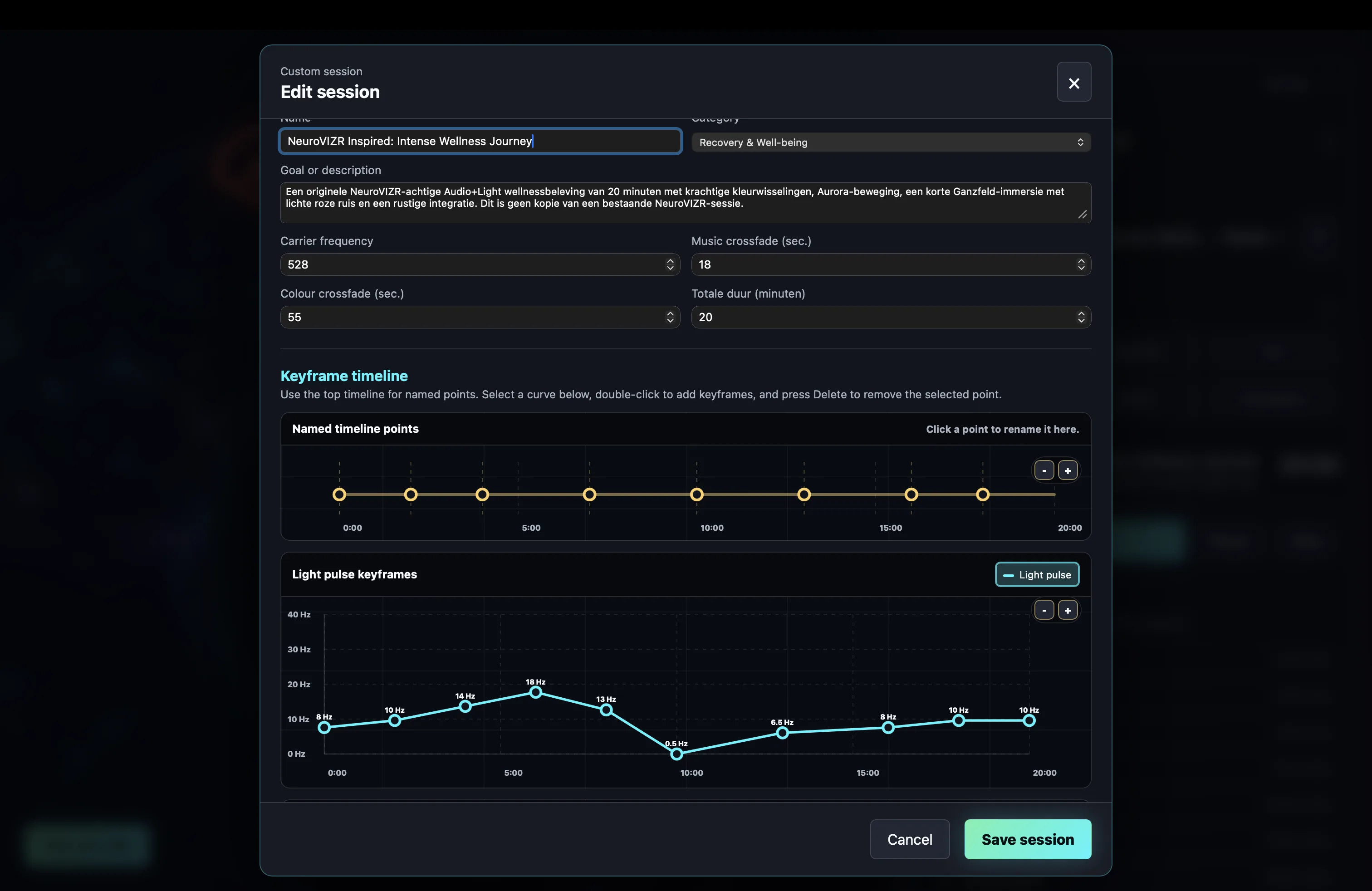Click the Carrier frequency field showing 528
The image size is (1372, 891).
pyautogui.click(x=480, y=264)
